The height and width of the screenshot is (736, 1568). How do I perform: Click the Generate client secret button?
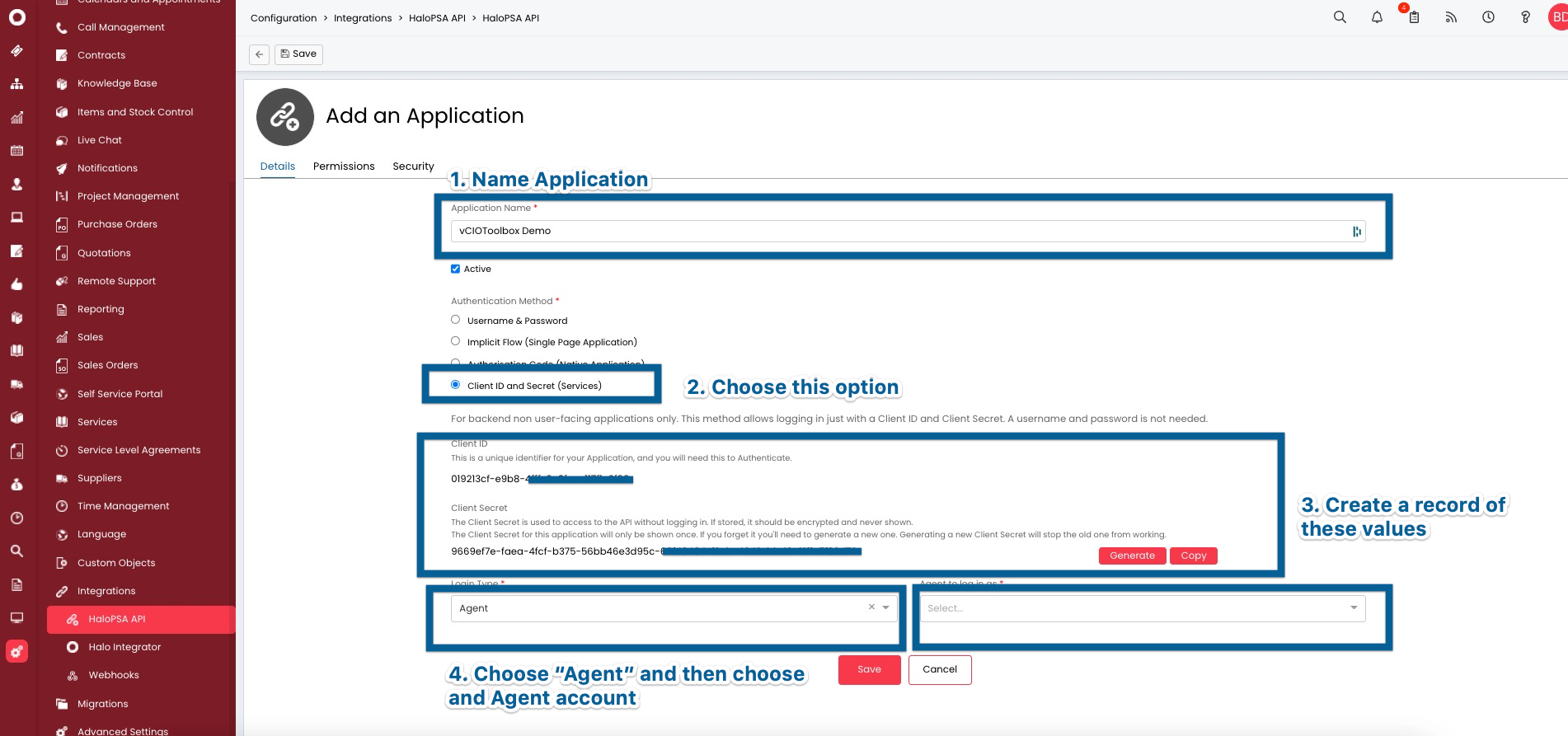[x=1132, y=556]
